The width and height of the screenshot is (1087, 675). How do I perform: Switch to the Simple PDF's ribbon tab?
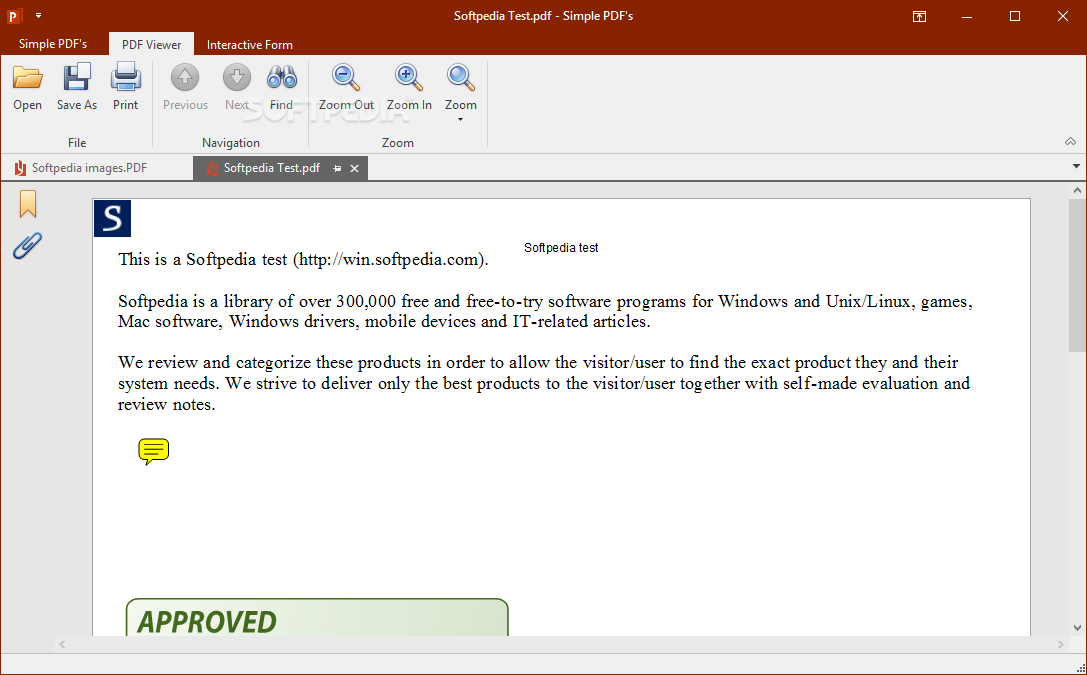click(x=53, y=44)
